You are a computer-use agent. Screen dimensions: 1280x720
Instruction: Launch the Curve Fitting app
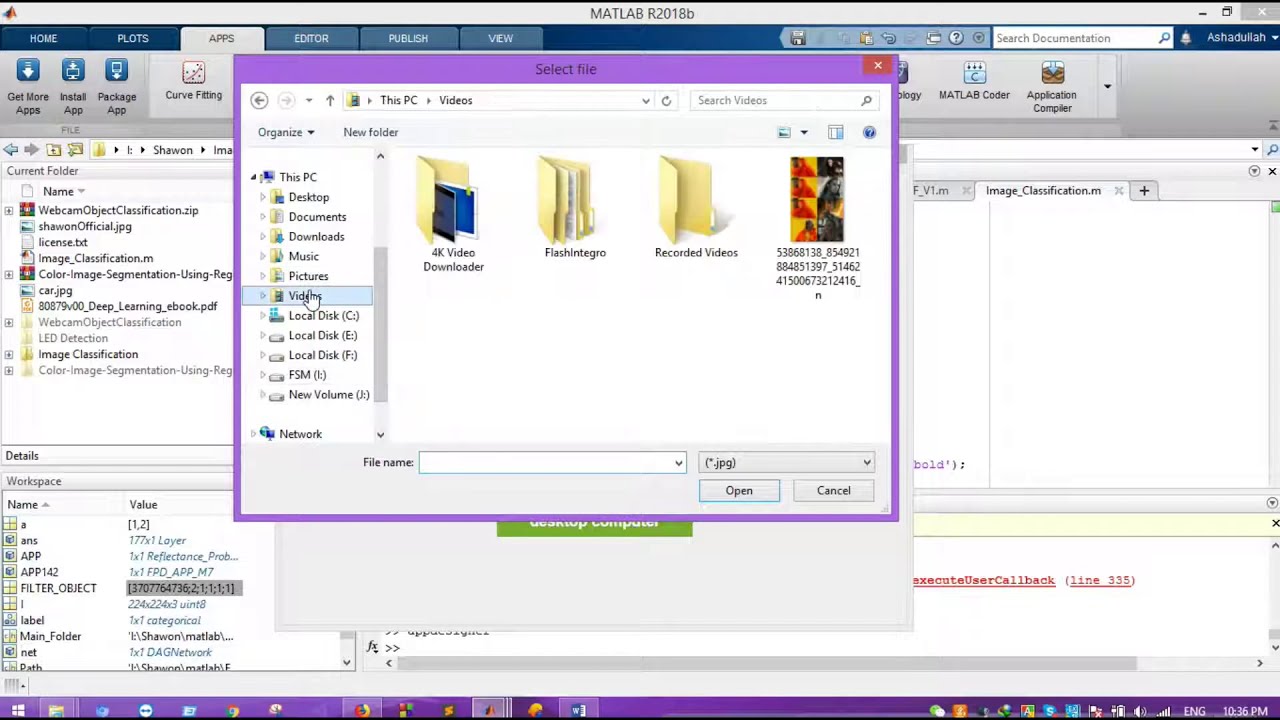click(x=194, y=82)
